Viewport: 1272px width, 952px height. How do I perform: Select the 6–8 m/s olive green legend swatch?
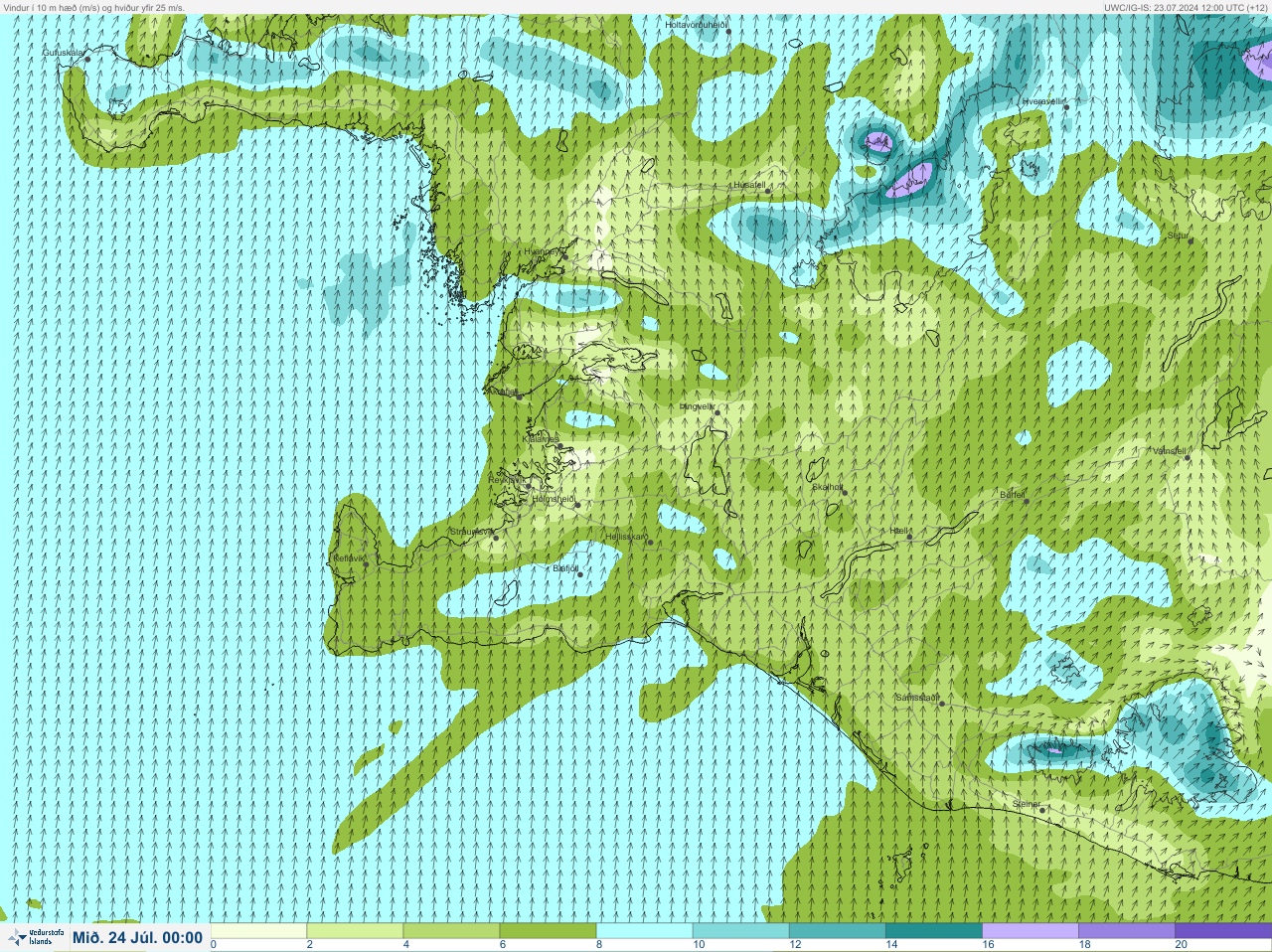548,931
